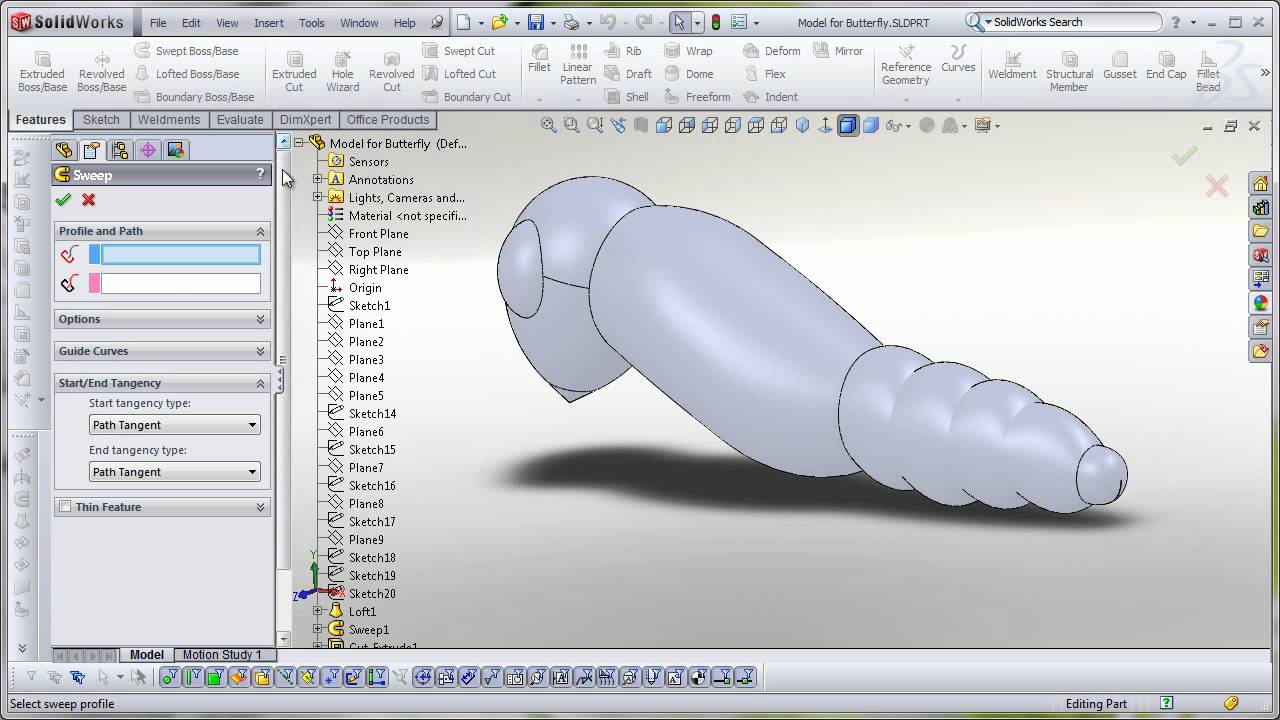This screenshot has height=720, width=1280.
Task: Click the blue profile selection box
Action: click(180, 255)
